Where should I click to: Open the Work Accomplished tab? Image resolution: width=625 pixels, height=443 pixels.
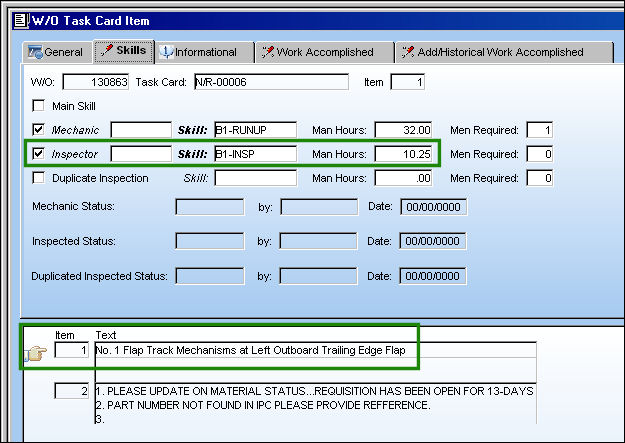324,52
